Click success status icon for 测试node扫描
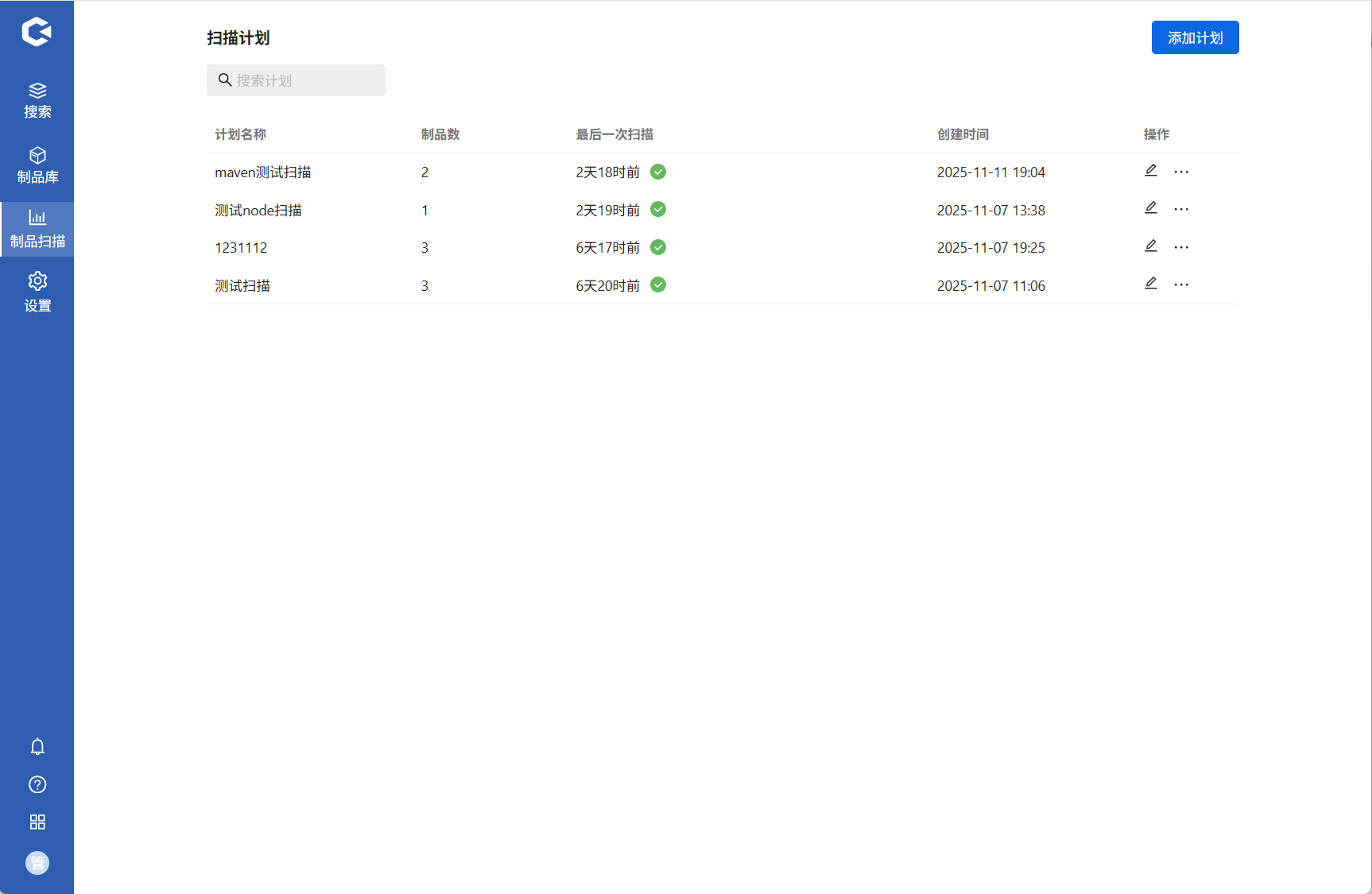The height and width of the screenshot is (894, 1372). pos(658,209)
